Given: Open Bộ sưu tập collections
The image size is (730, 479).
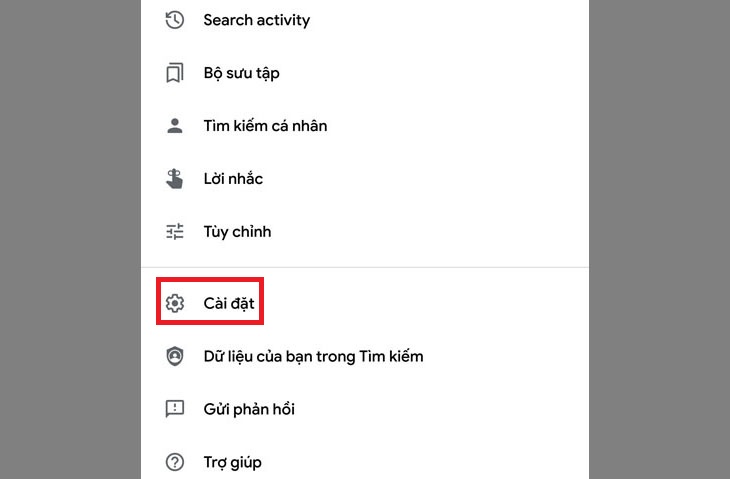Looking at the screenshot, I should pos(240,73).
